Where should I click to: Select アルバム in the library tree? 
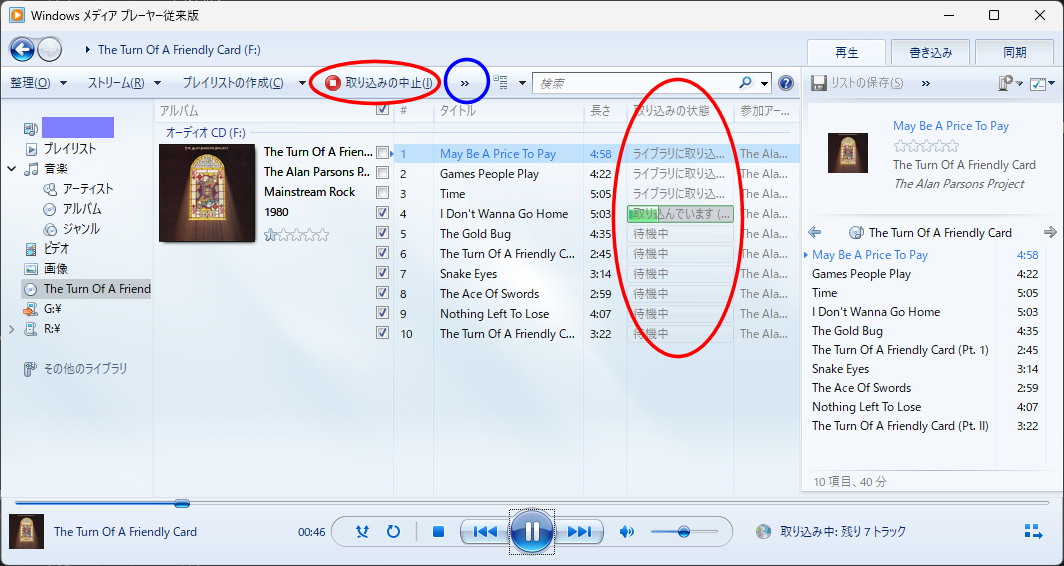point(81,209)
